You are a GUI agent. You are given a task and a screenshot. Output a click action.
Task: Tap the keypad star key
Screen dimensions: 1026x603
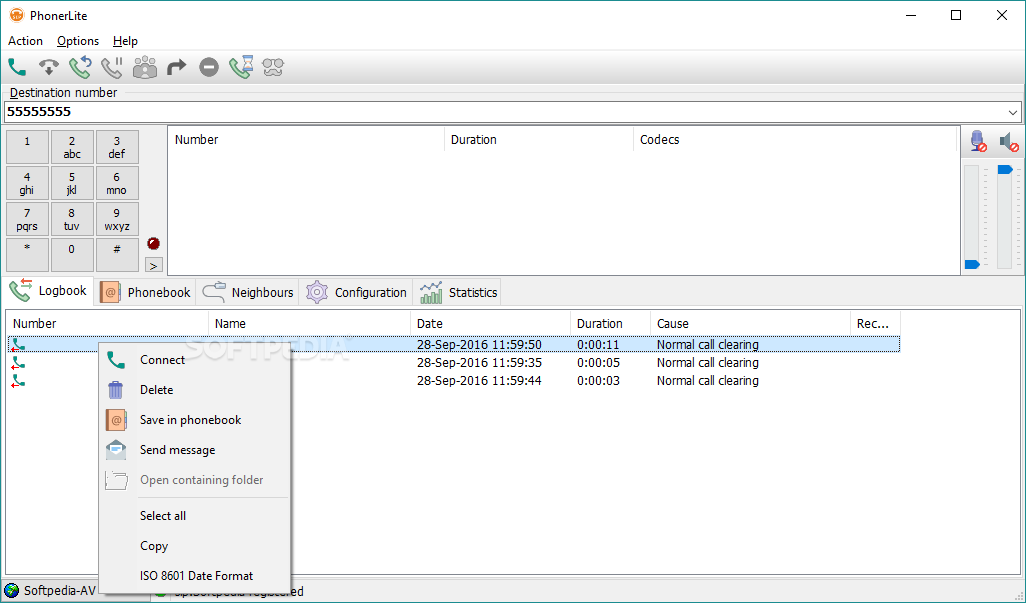point(27,255)
